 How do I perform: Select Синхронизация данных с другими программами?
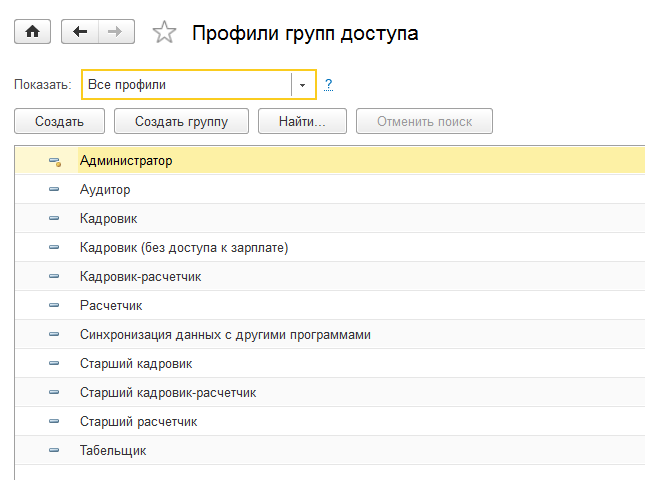tap(225, 335)
